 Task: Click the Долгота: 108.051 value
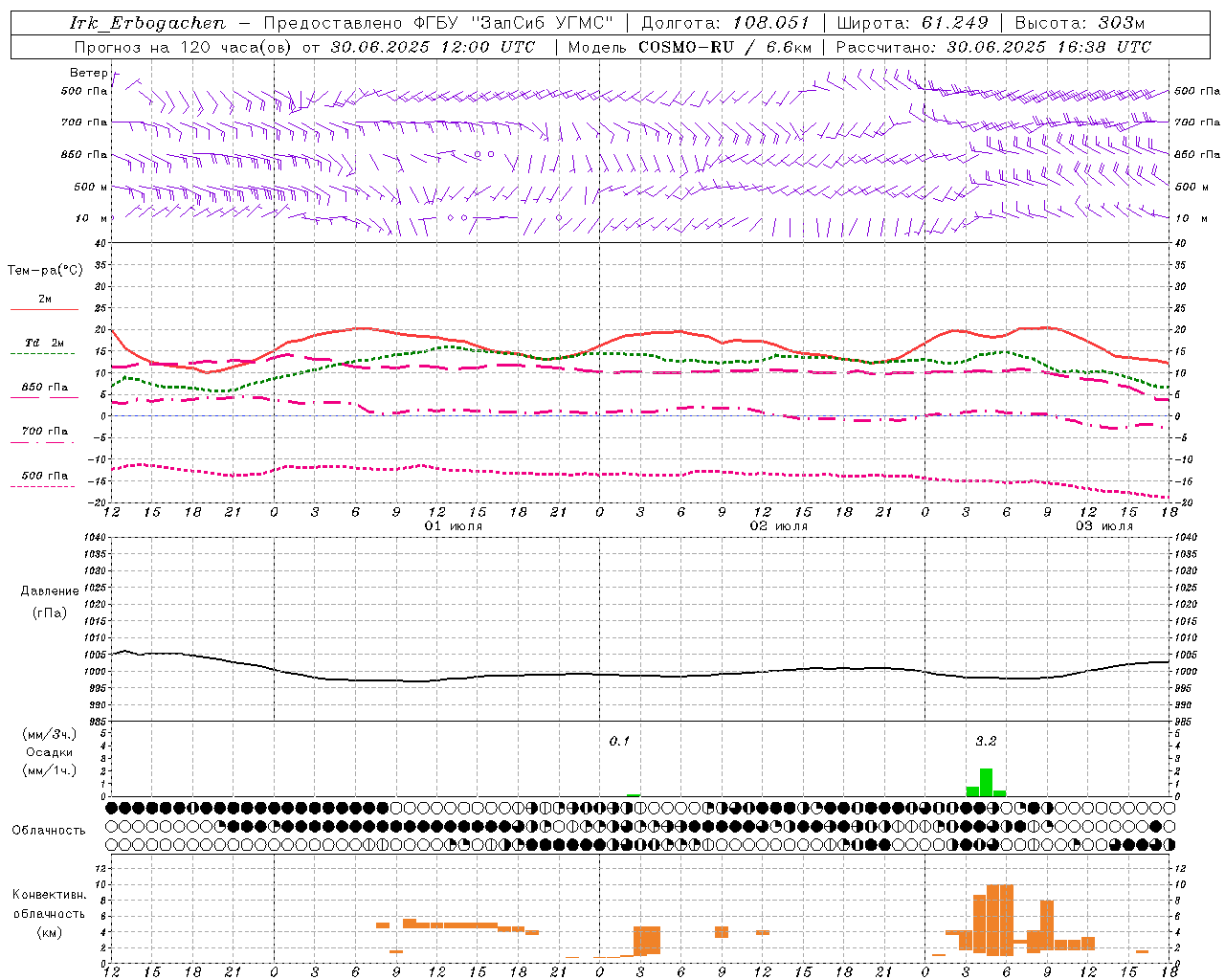click(724, 23)
